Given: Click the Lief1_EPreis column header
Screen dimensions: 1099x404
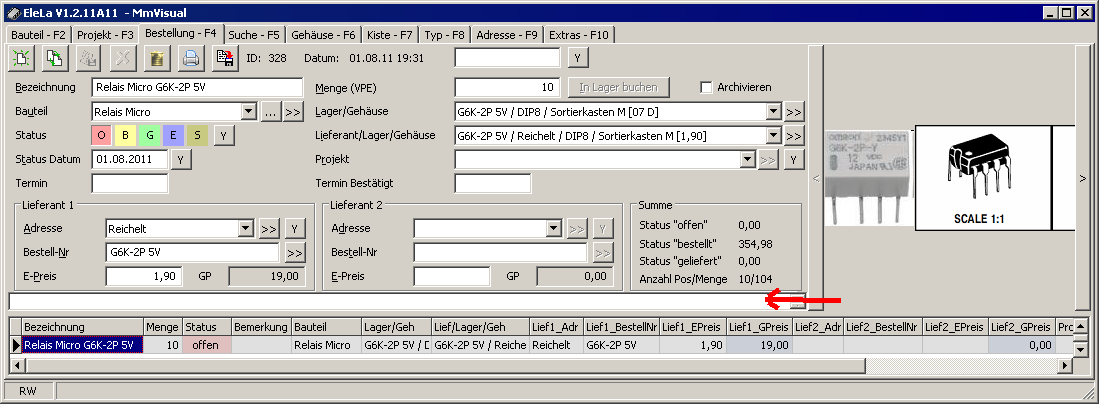Looking at the screenshot, I should tap(692, 327).
